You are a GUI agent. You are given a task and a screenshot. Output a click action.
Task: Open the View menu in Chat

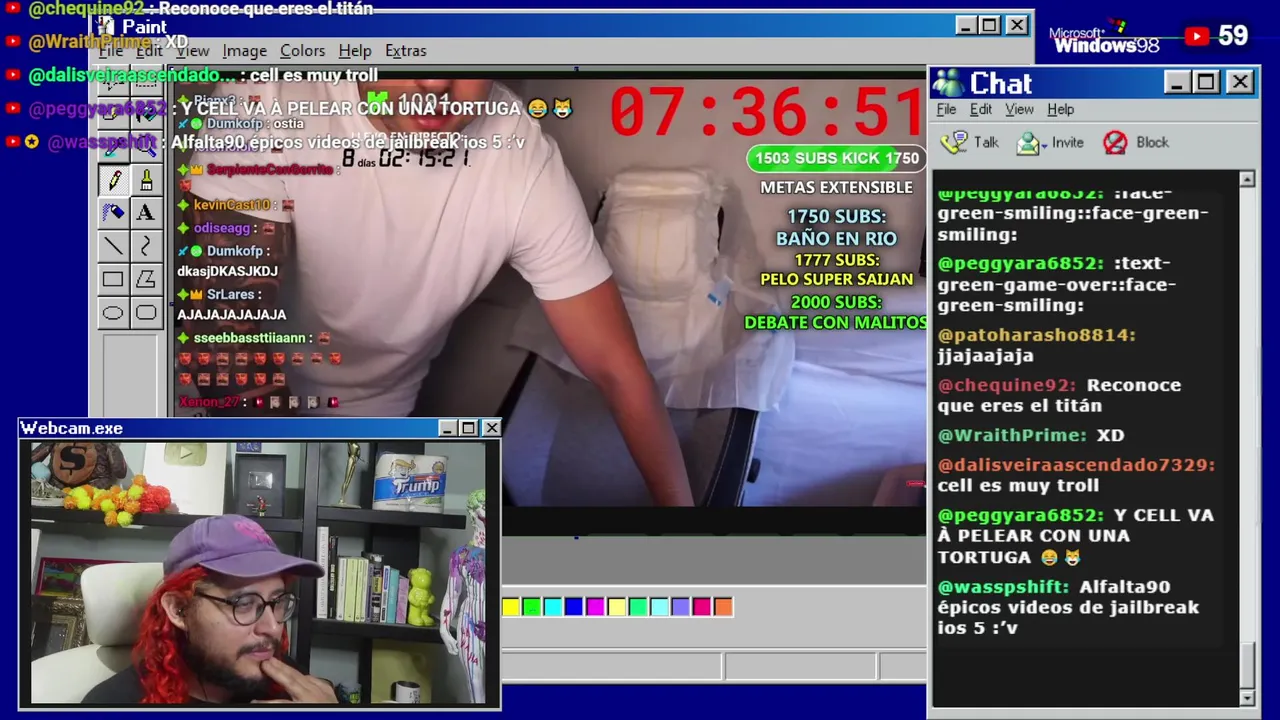coord(1019,110)
